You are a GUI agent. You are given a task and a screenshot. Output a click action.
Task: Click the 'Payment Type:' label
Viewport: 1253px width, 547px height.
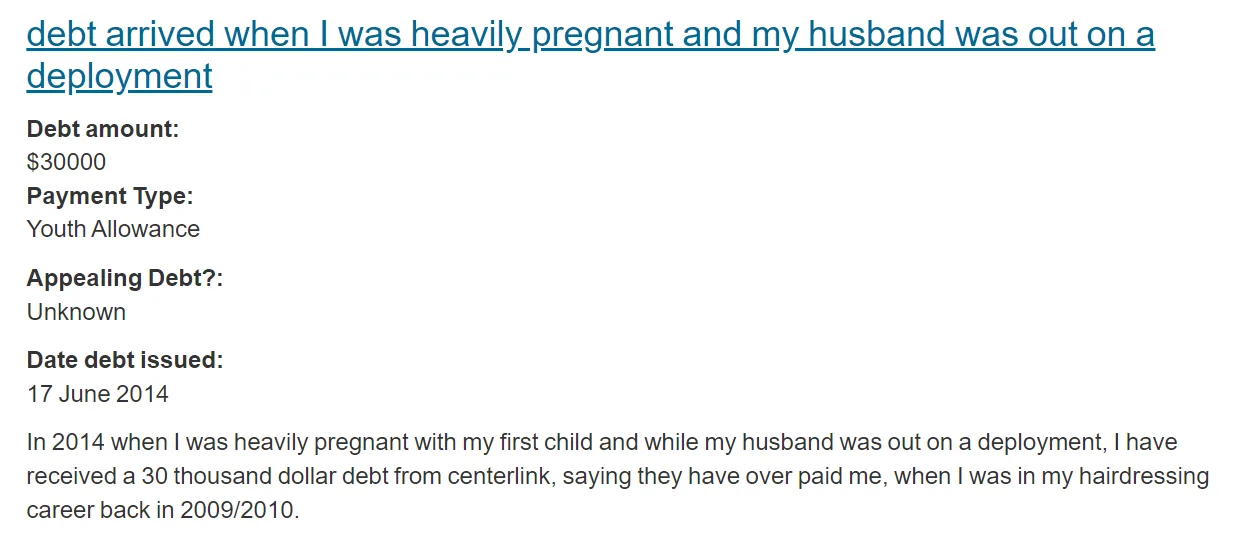click(110, 196)
